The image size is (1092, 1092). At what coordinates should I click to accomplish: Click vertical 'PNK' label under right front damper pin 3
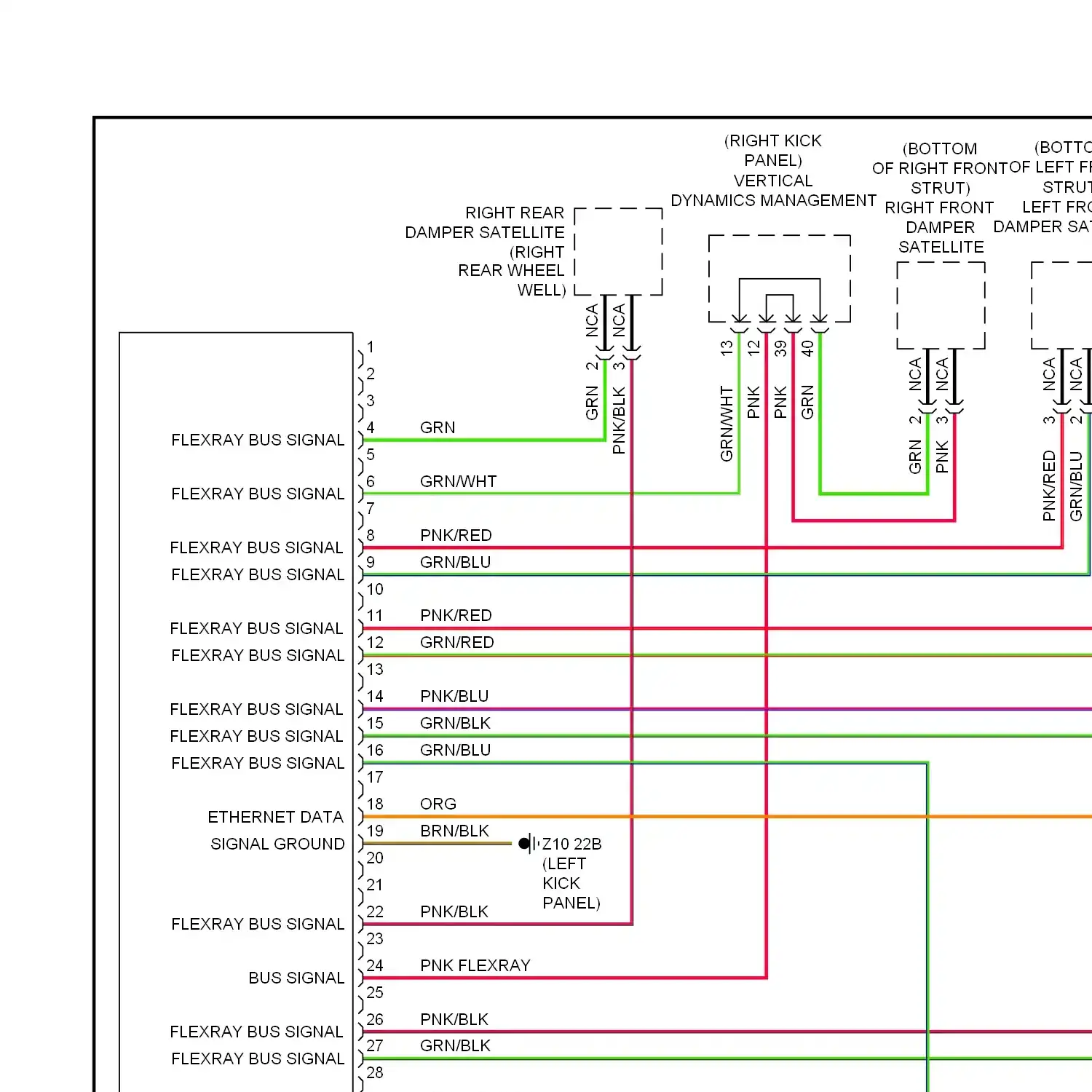tap(942, 456)
